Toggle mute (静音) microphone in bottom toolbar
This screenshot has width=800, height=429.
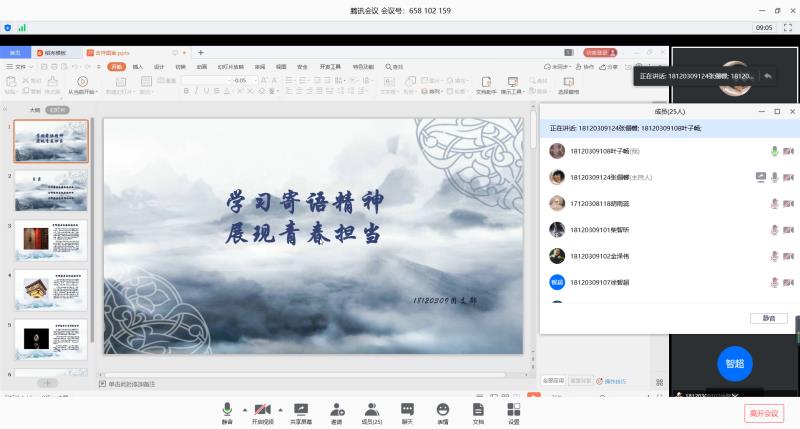coord(227,410)
